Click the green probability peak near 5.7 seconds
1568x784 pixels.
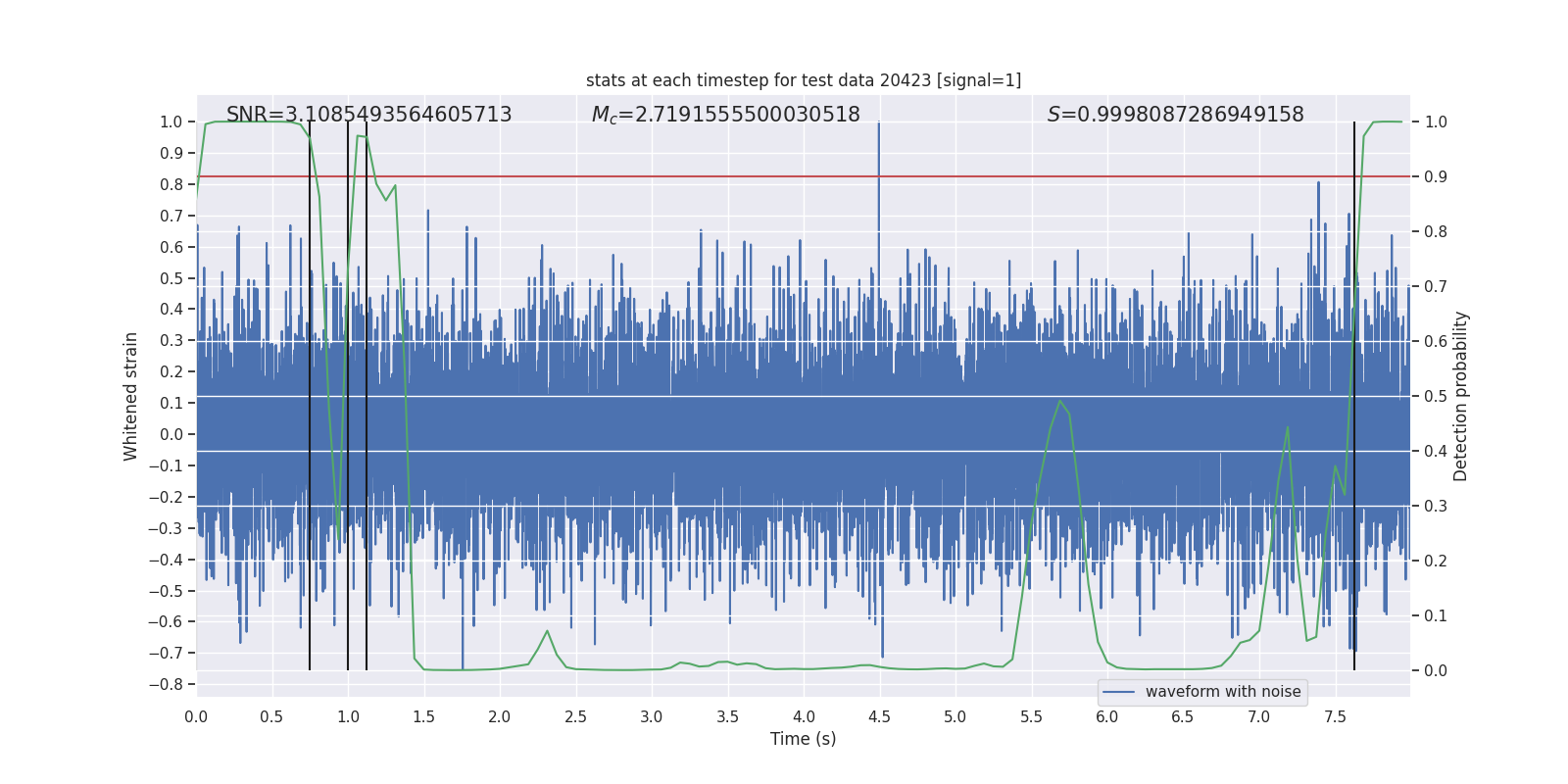[x=1060, y=402]
